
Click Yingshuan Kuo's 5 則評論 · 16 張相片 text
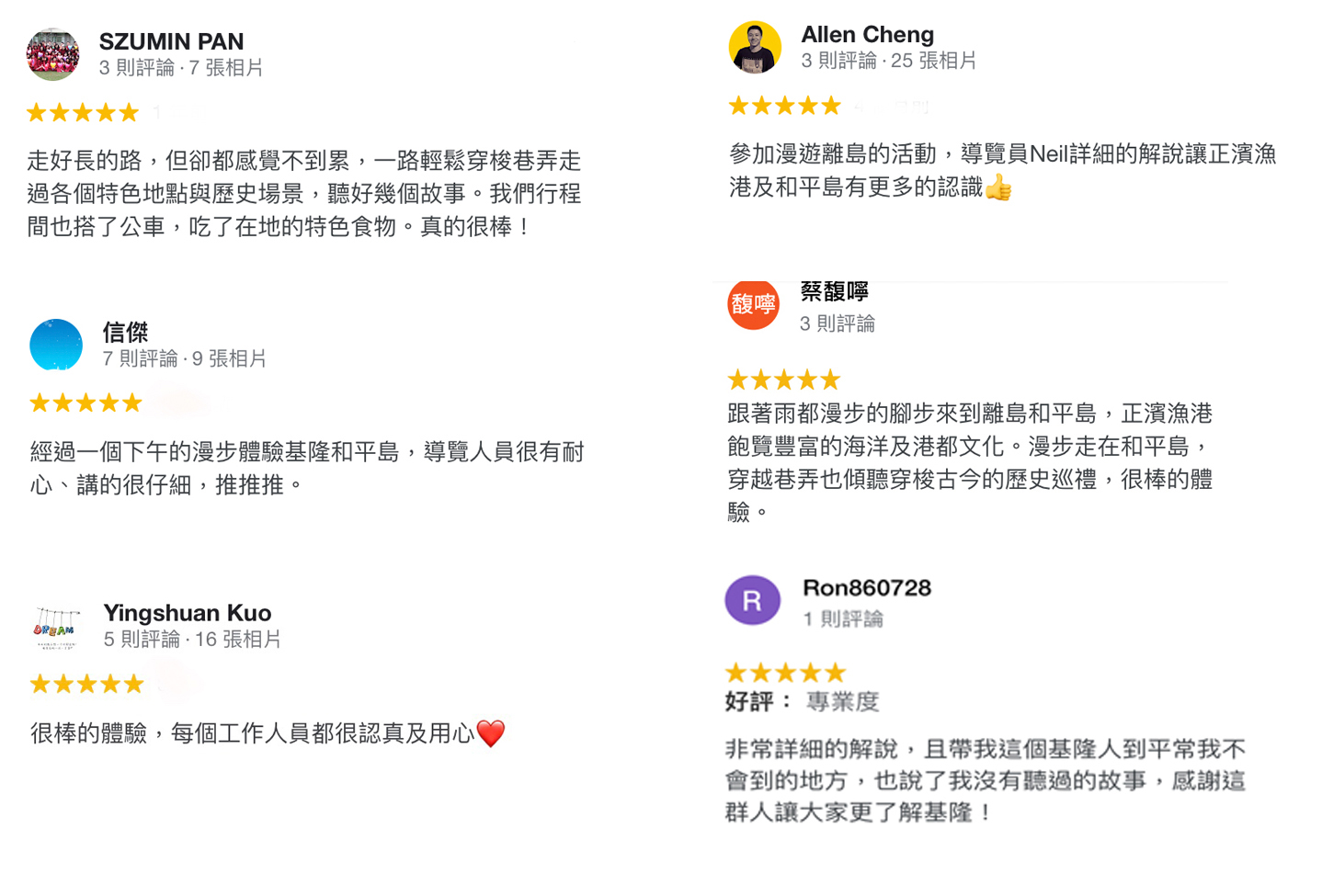click(x=191, y=640)
